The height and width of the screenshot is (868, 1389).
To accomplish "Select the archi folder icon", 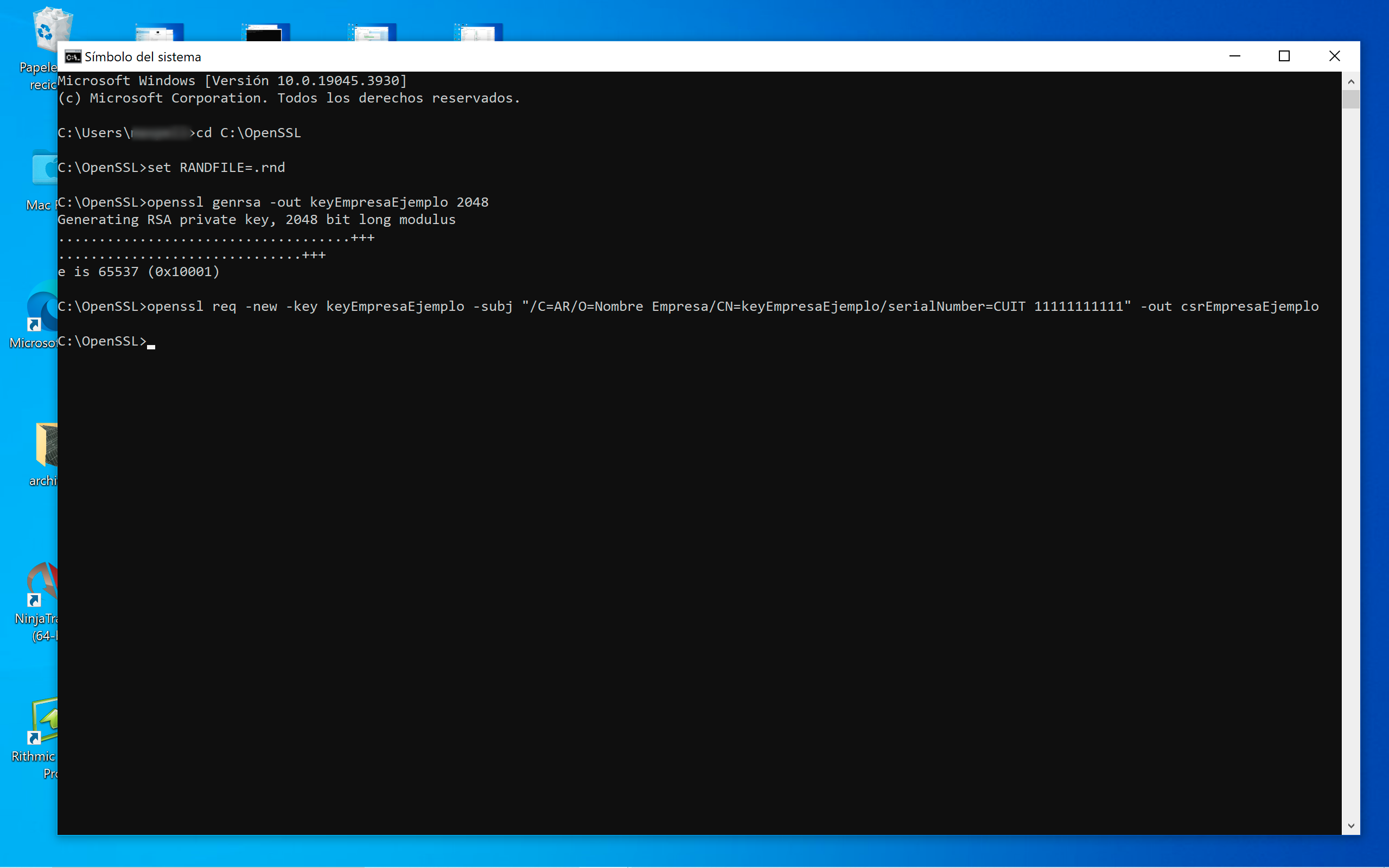I will click(x=46, y=445).
